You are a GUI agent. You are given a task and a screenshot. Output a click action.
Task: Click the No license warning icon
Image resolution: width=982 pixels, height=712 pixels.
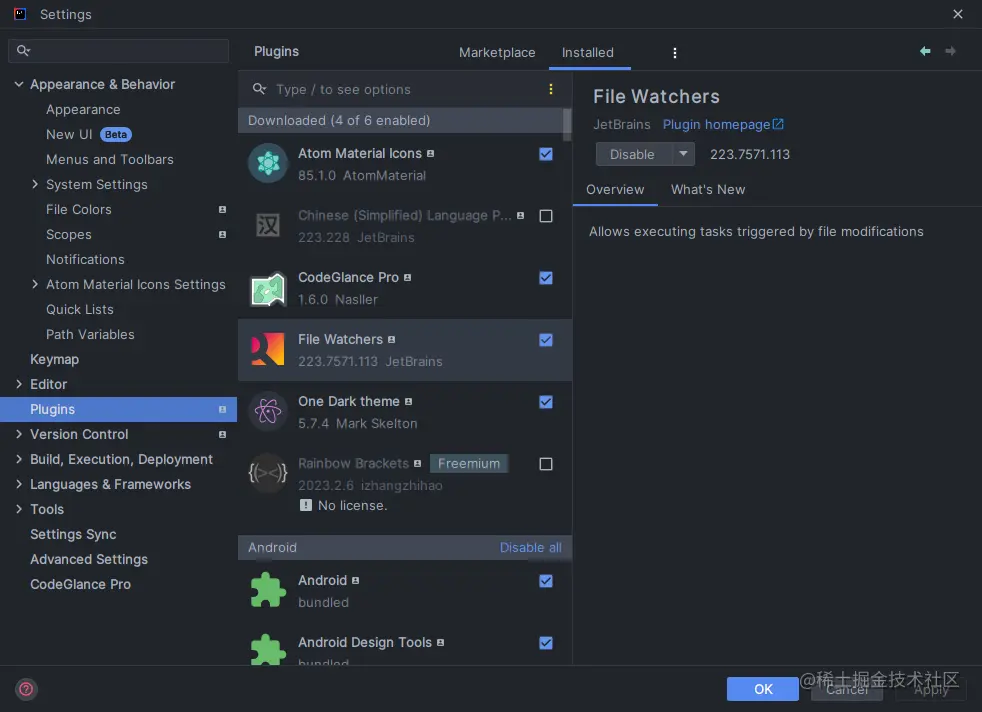[306, 505]
